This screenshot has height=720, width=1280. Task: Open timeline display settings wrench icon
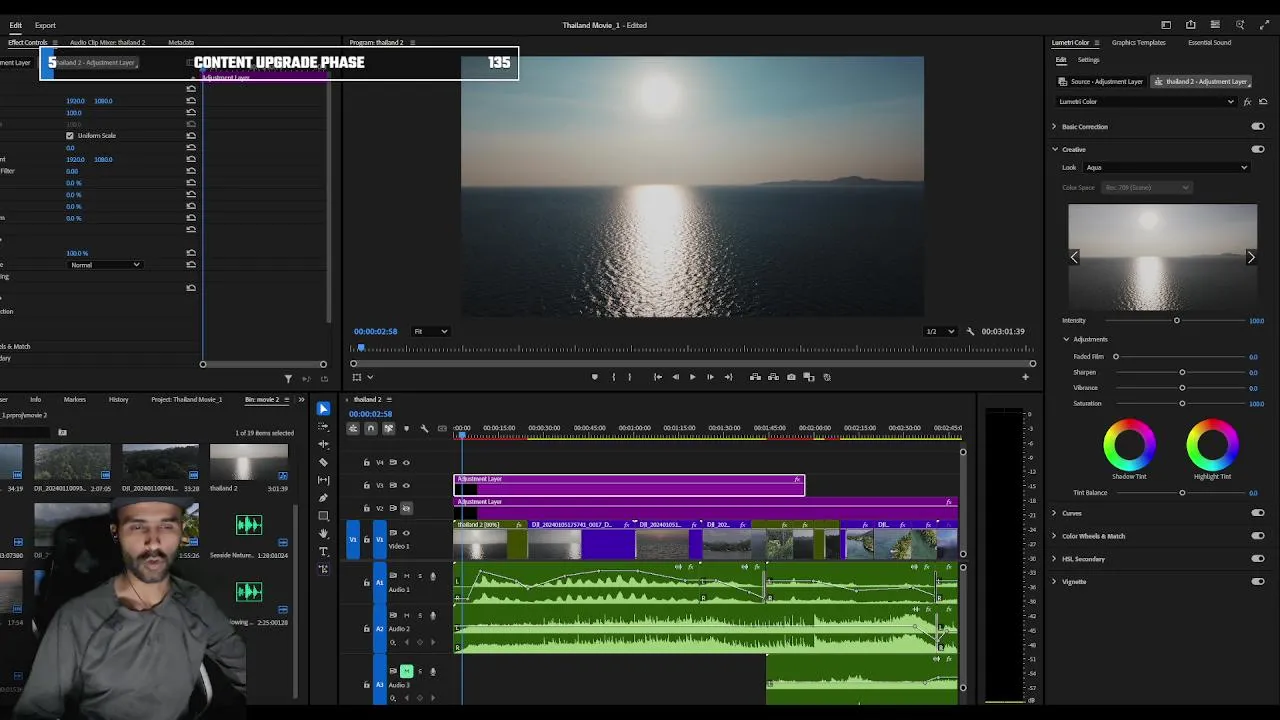pyautogui.click(x=424, y=428)
